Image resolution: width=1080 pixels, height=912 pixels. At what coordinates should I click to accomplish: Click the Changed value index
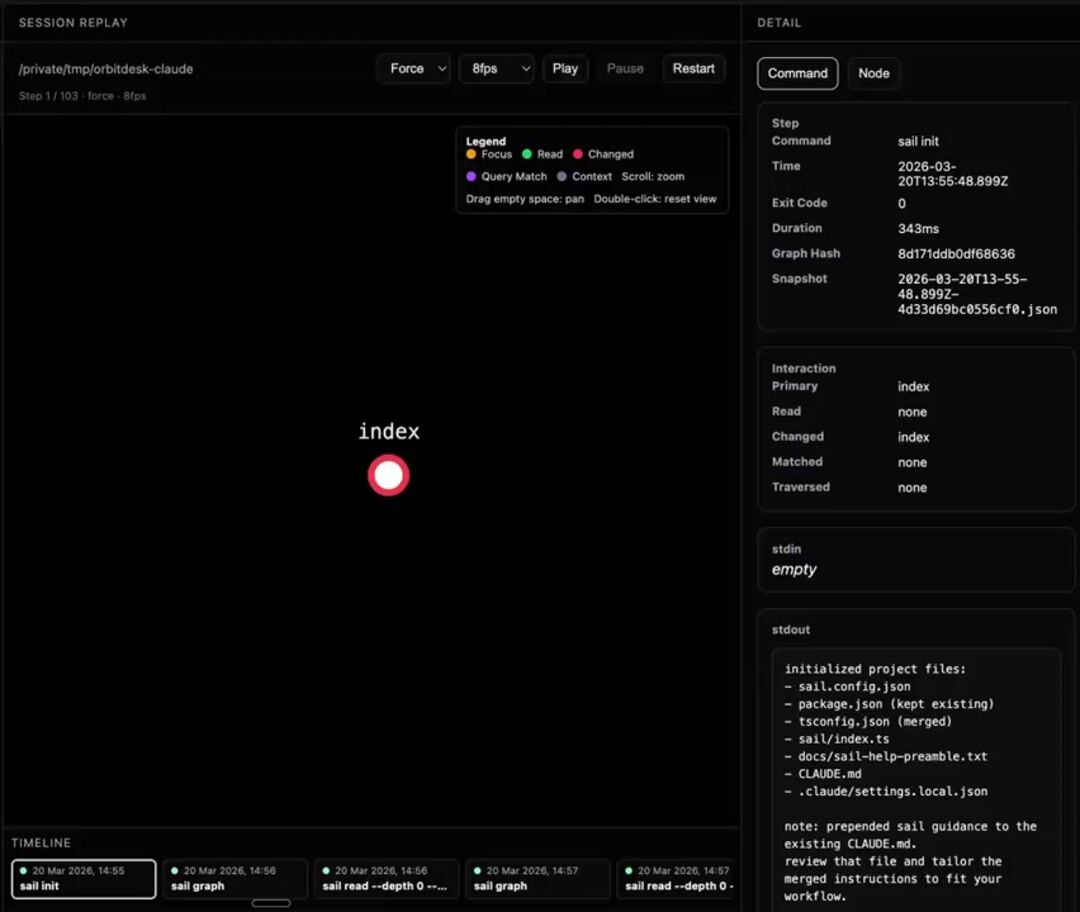[x=913, y=437]
